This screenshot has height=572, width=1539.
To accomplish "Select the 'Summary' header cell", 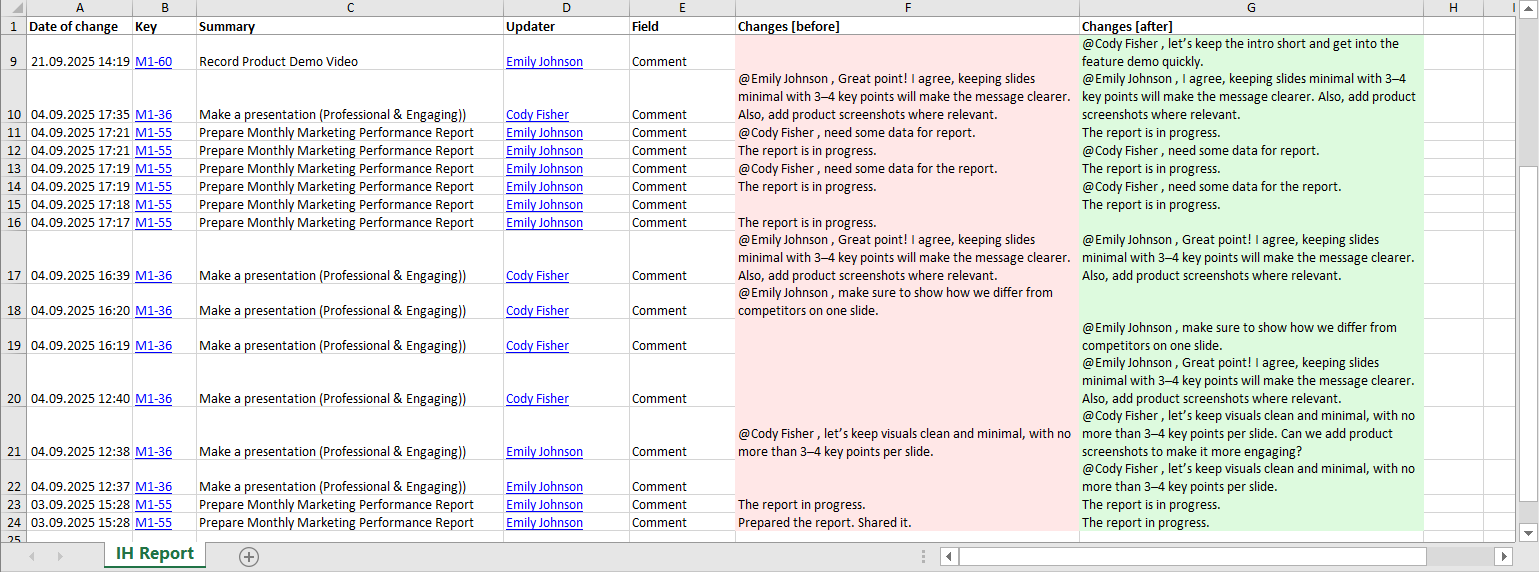I will click(350, 26).
